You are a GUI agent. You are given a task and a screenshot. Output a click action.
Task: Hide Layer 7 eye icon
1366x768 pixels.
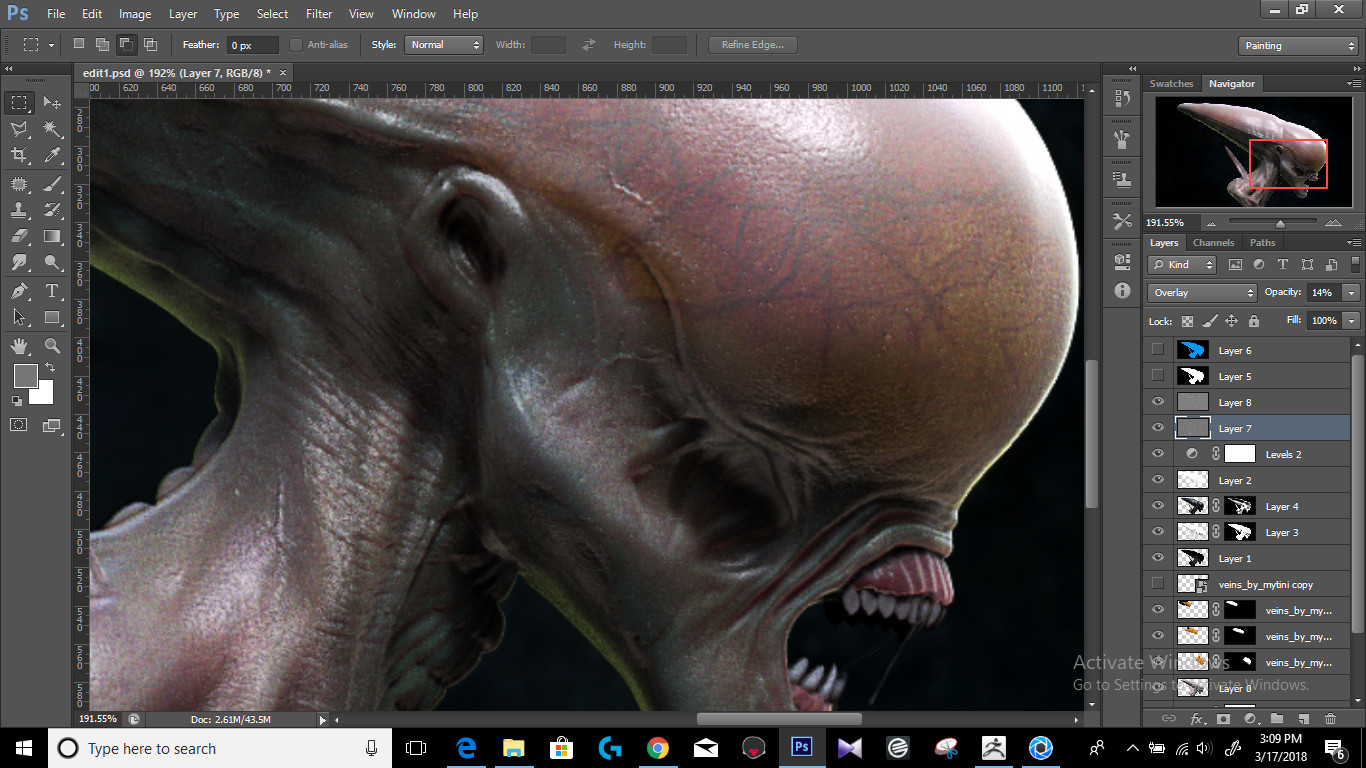(1158, 428)
